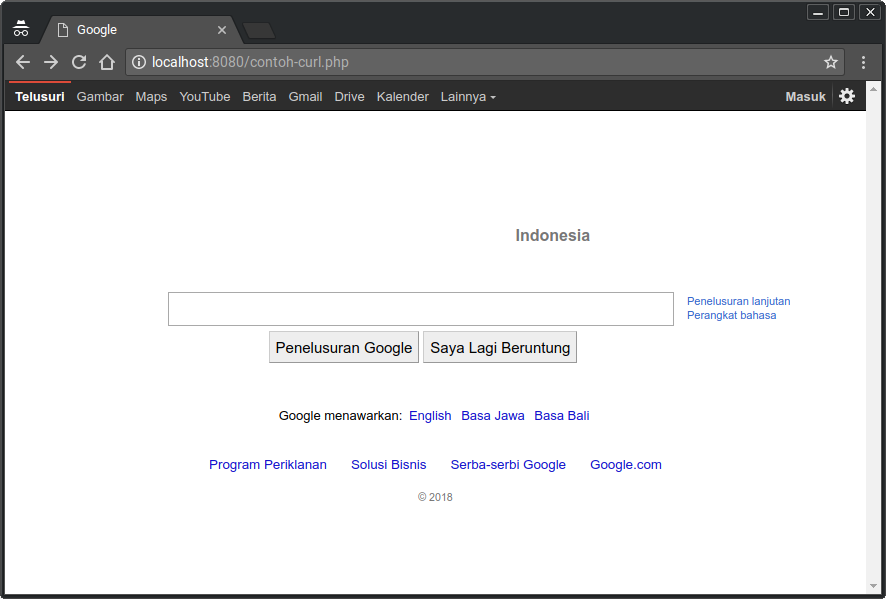Expand the Lainnya navigation dropdown
Image resolution: width=886 pixels, height=599 pixels.
467,96
